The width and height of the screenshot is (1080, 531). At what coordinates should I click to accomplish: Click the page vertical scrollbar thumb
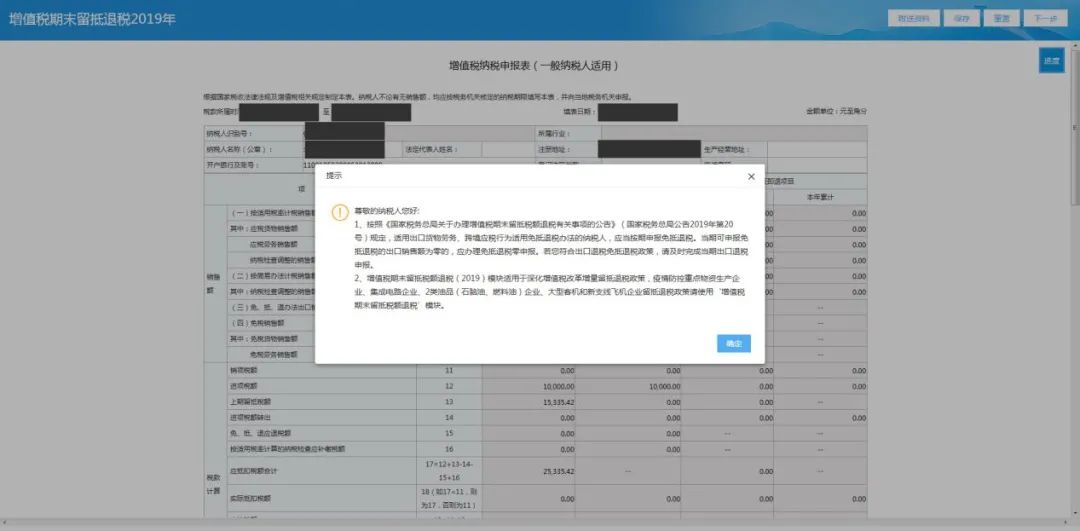pyautogui.click(x=1075, y=127)
